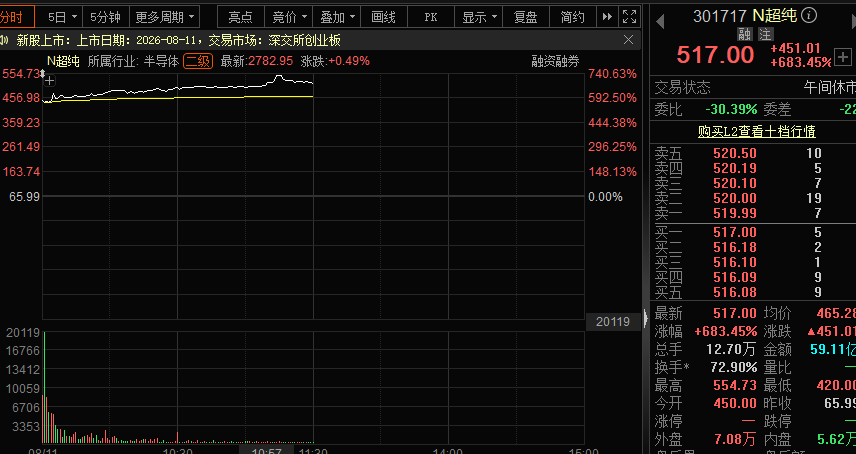
Task: Select 卖一 price 519.99
Action: coord(735,213)
